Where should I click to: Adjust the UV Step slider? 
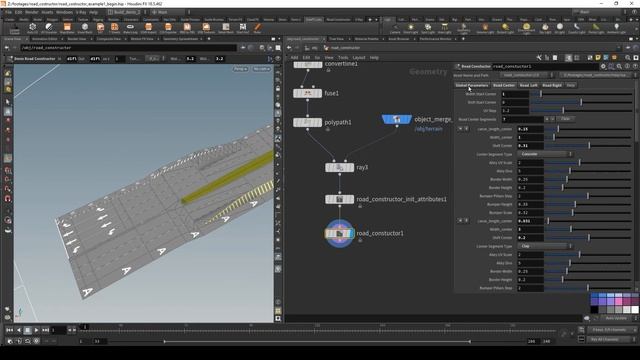click(581, 111)
